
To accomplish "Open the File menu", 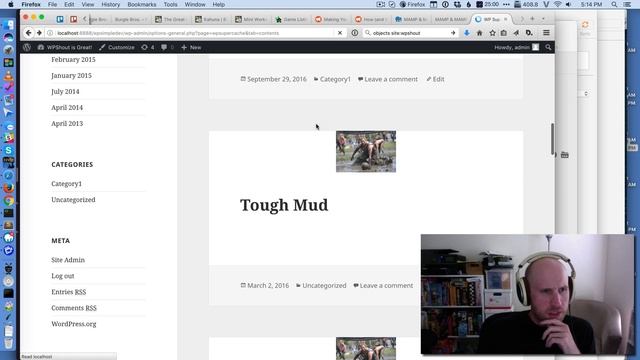I will [x=52, y=4].
